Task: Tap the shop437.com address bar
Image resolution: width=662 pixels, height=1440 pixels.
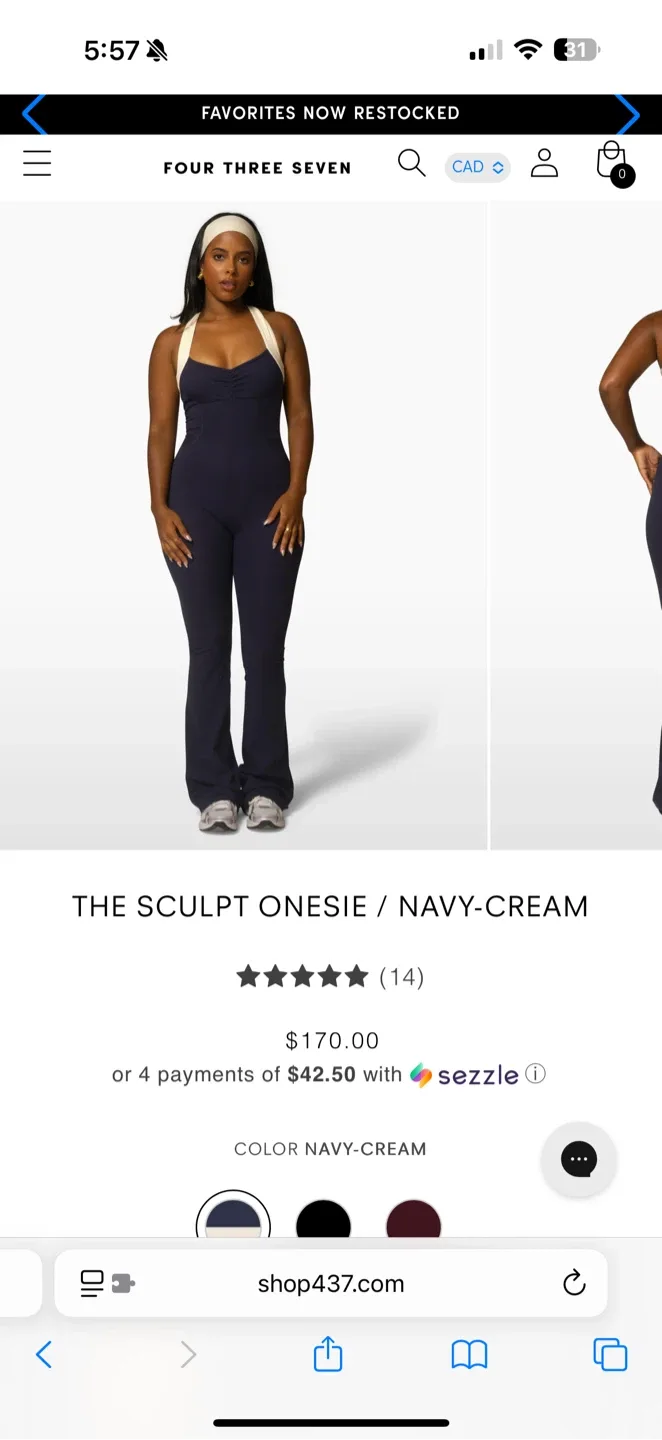Action: (x=331, y=1283)
